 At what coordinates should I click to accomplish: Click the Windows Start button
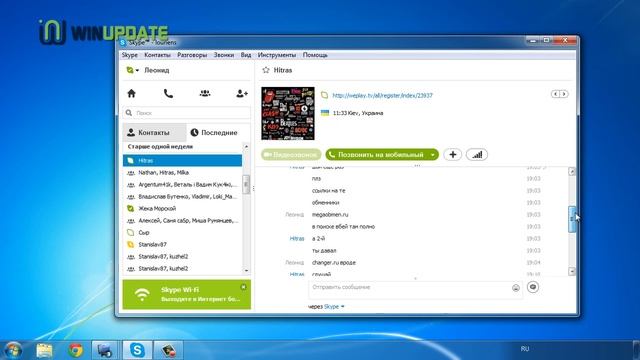tap(13, 350)
